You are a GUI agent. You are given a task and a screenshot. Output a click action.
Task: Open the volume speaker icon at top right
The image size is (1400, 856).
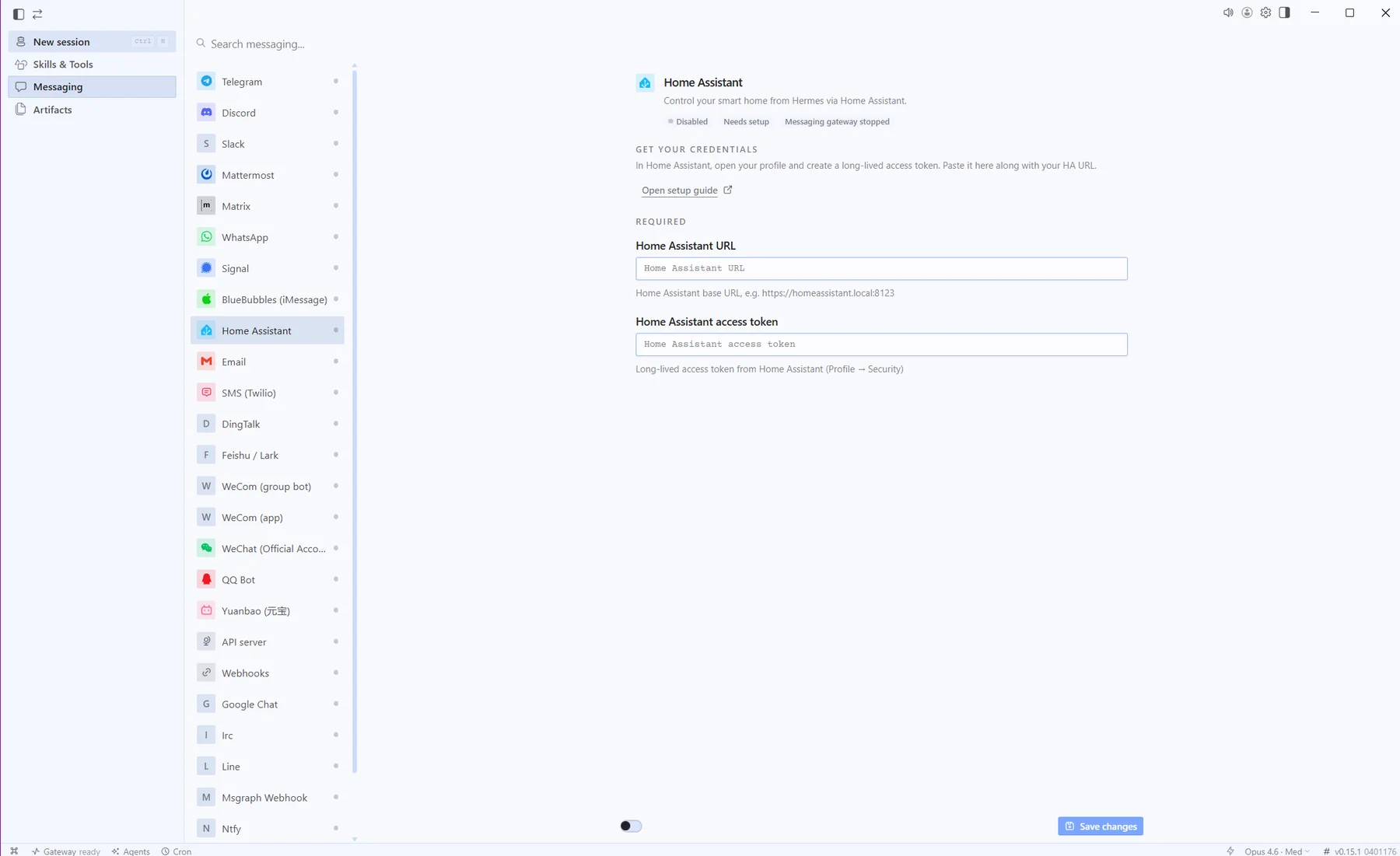(x=1228, y=12)
